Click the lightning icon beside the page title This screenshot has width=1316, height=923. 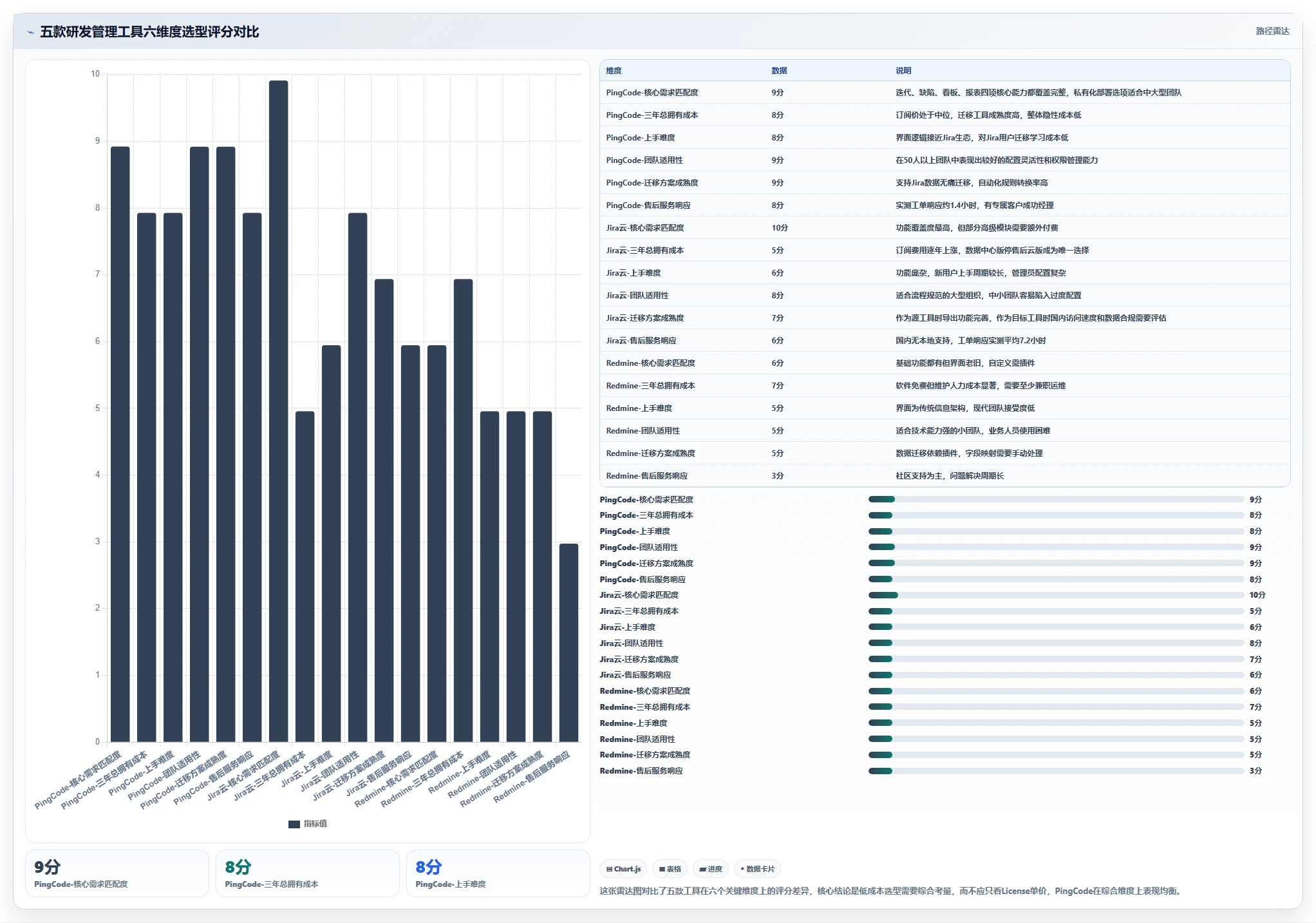(x=30, y=32)
